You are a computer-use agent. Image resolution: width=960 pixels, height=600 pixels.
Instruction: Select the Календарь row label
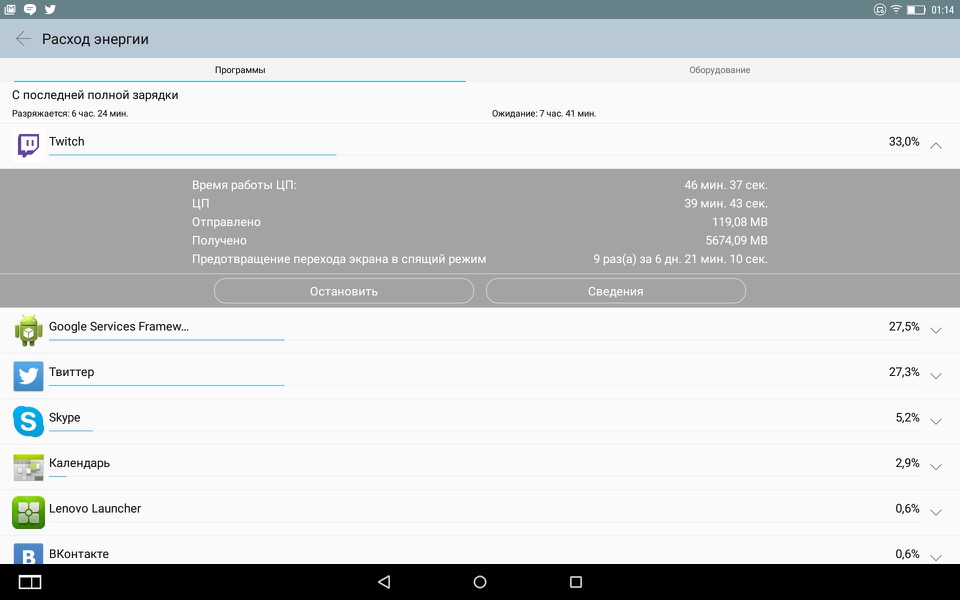pos(80,463)
